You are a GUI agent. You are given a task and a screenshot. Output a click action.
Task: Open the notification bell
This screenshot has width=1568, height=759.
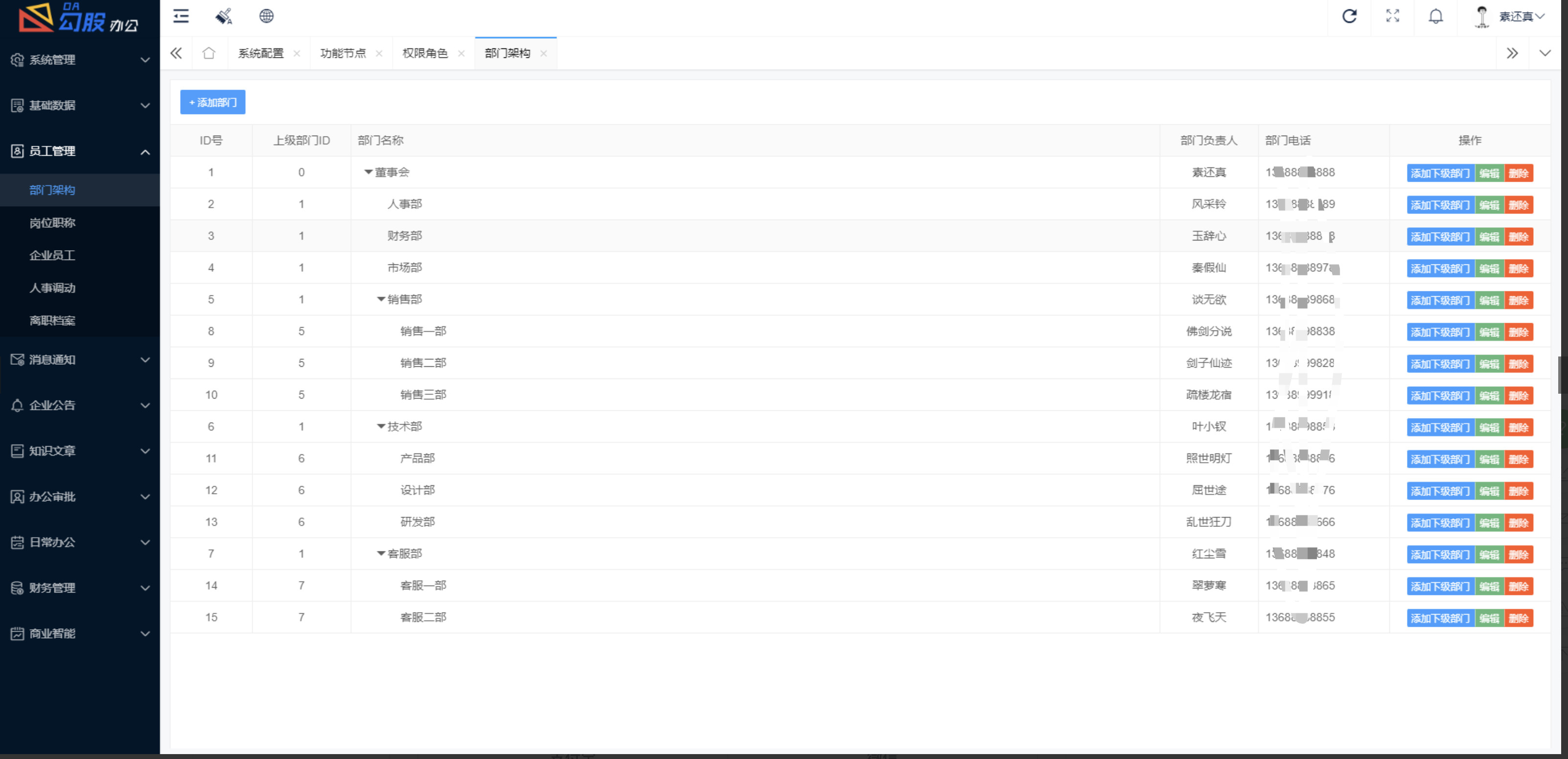[1436, 16]
